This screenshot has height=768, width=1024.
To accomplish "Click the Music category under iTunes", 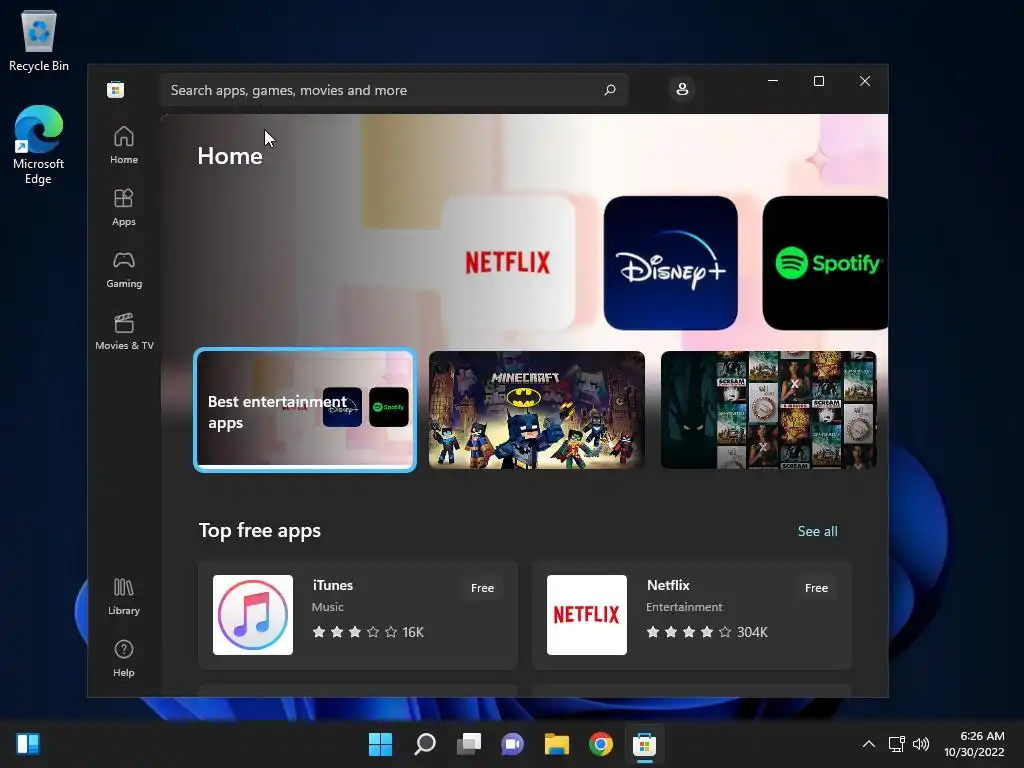I will pos(327,607).
